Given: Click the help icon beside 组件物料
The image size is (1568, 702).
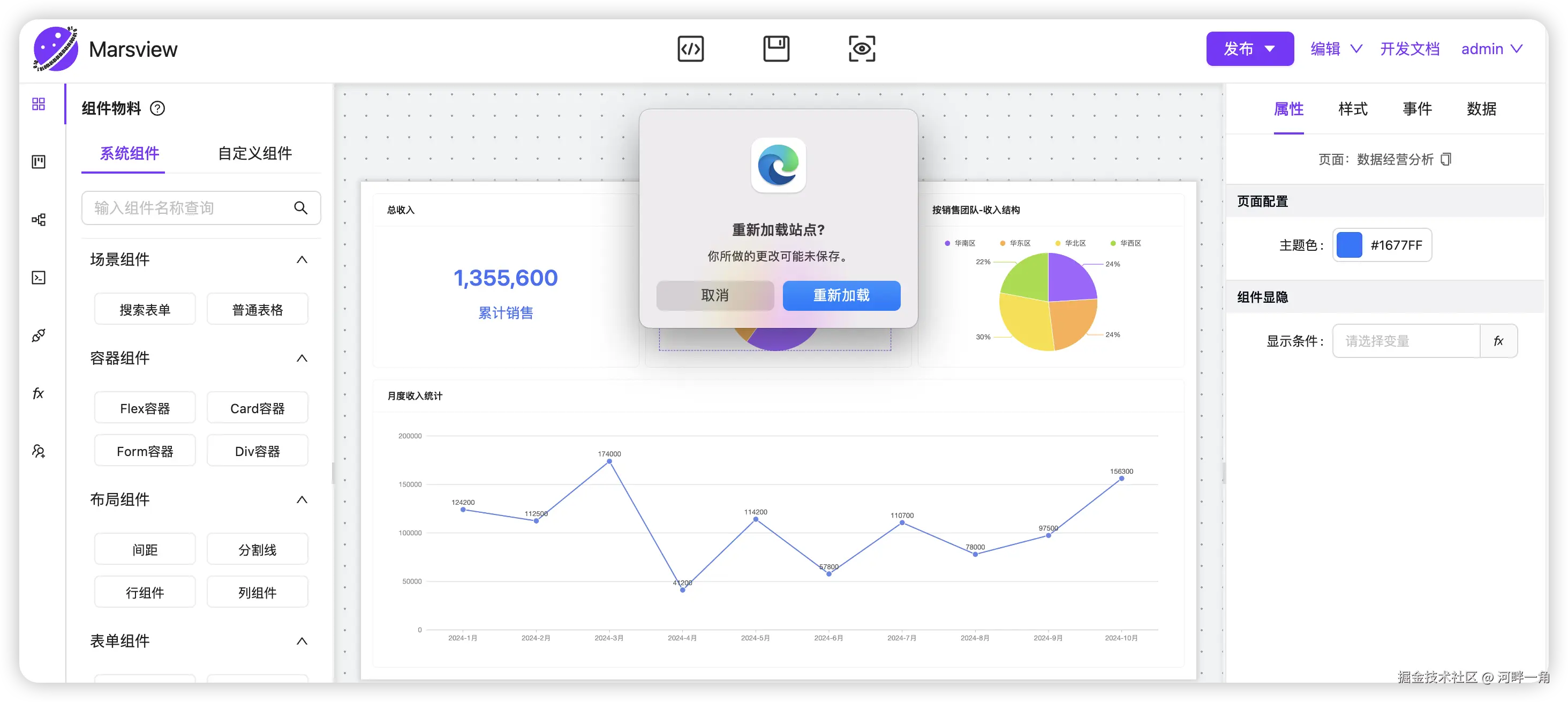Looking at the screenshot, I should pos(157,108).
